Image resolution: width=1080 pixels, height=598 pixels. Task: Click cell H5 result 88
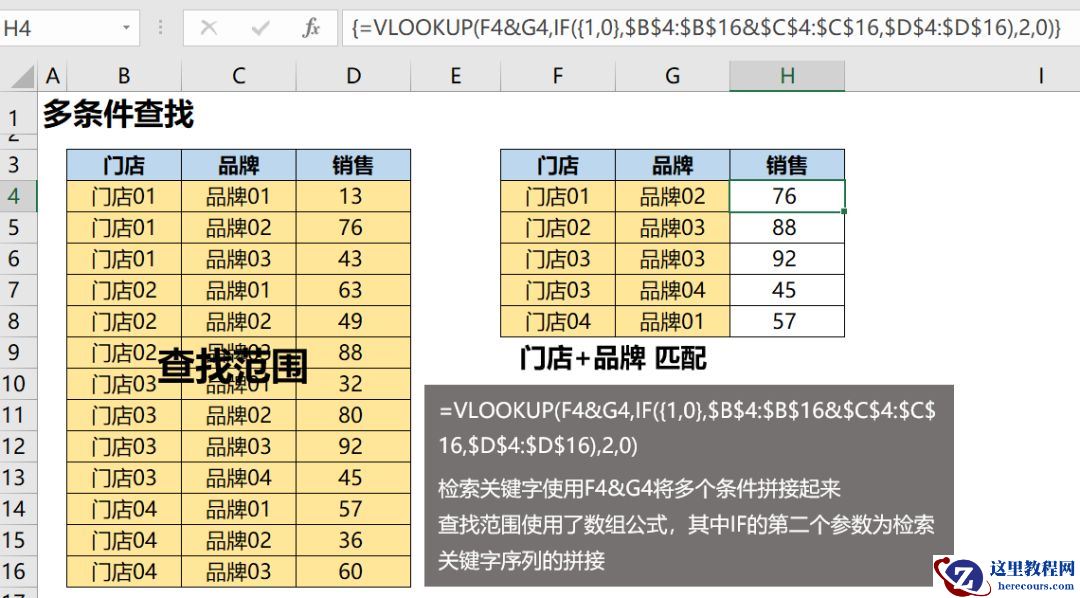[x=787, y=227]
